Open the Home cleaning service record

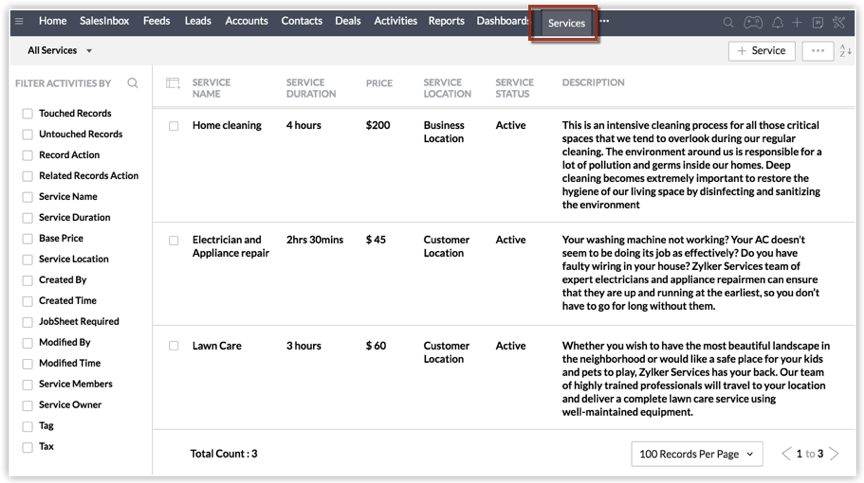tap(227, 126)
